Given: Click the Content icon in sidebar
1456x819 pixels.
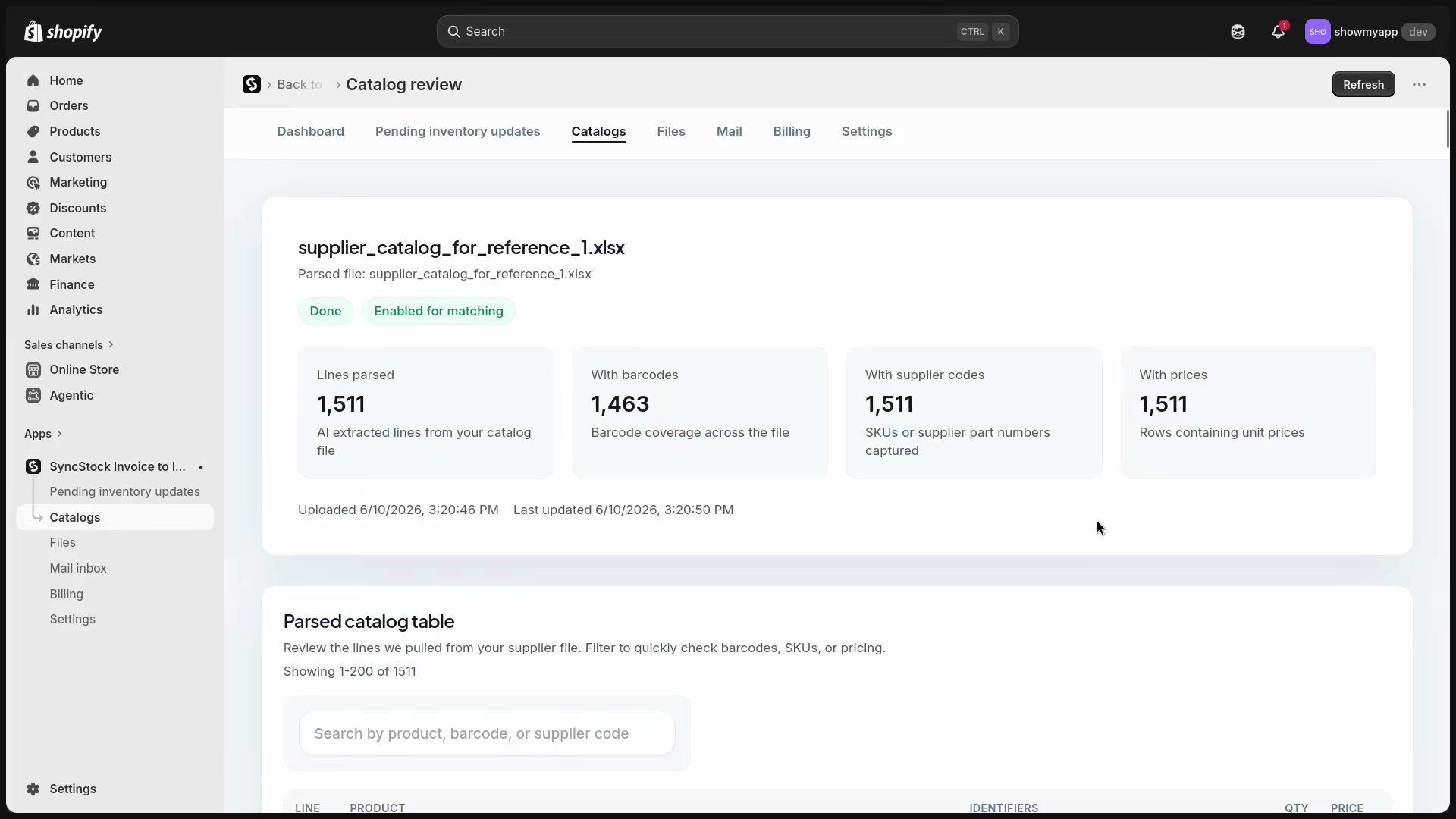Looking at the screenshot, I should (x=33, y=234).
